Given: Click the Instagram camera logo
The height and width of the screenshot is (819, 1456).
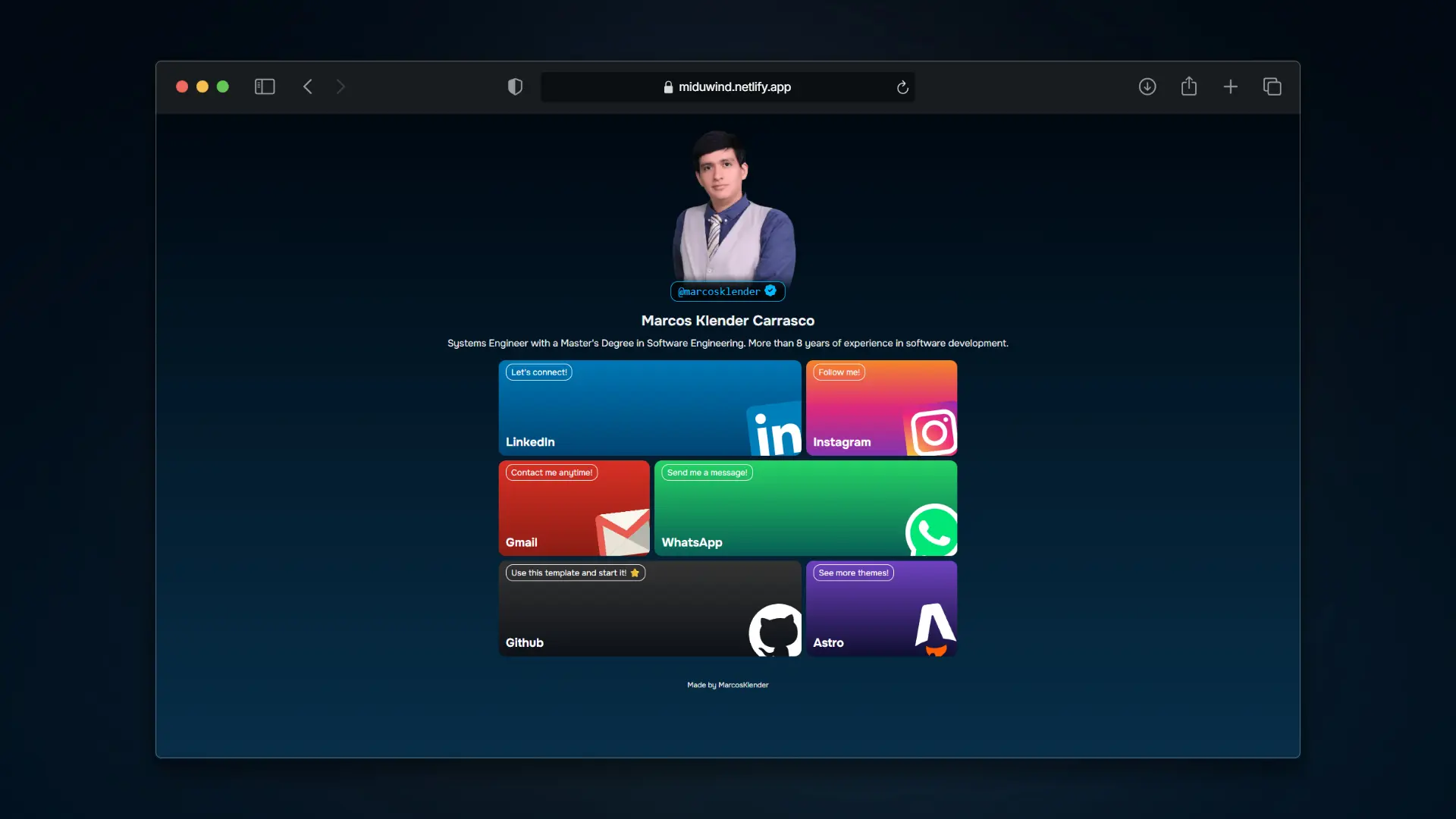Looking at the screenshot, I should coord(932,431).
